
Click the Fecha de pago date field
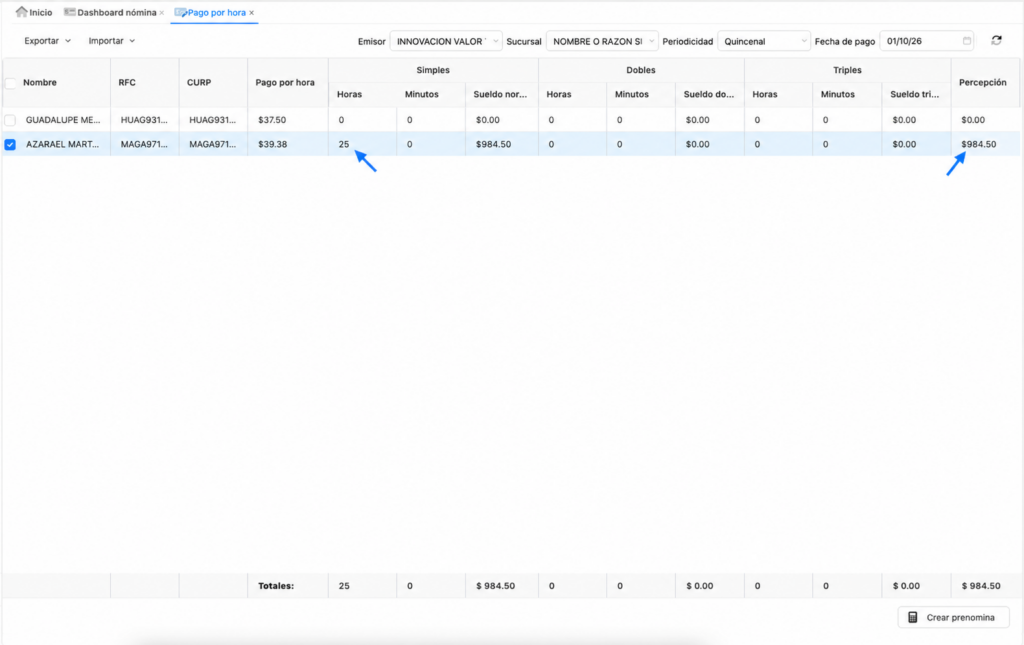tap(927, 41)
